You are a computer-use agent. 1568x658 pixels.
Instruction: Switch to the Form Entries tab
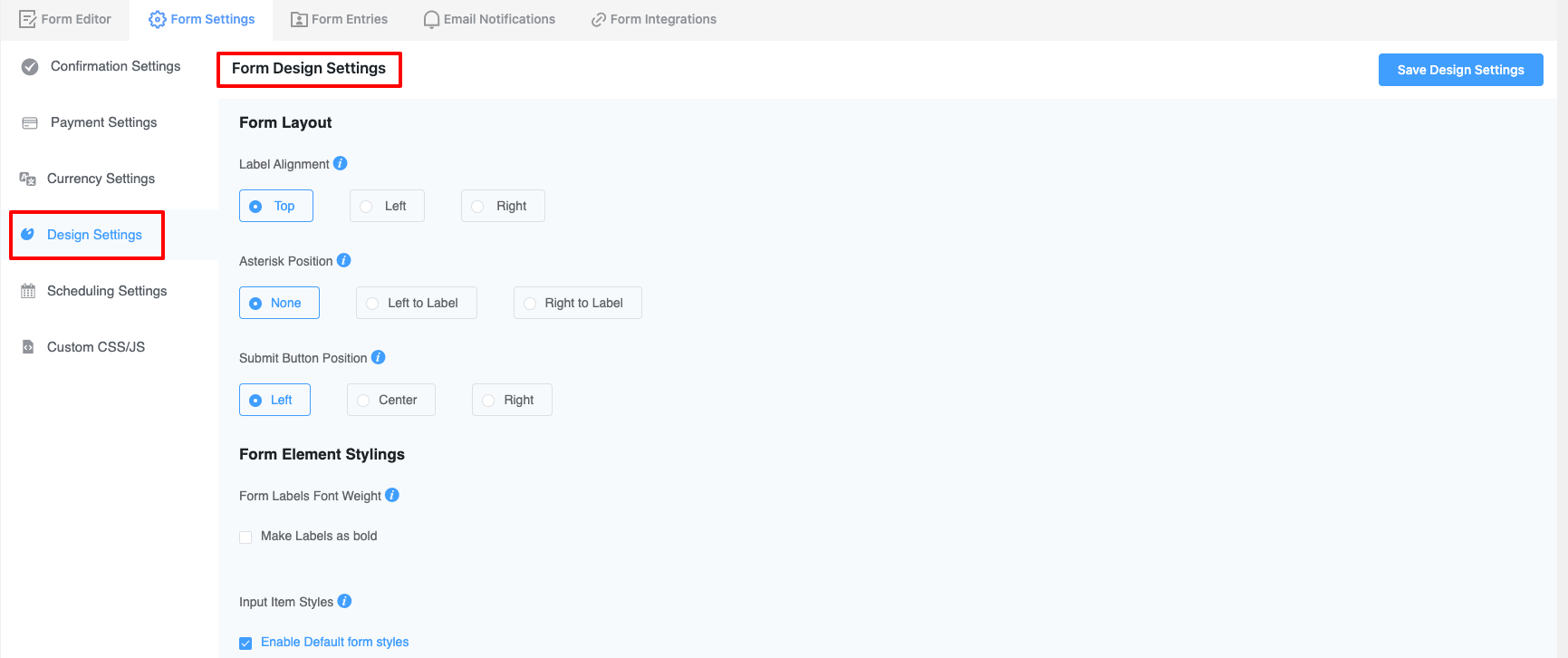tap(339, 19)
